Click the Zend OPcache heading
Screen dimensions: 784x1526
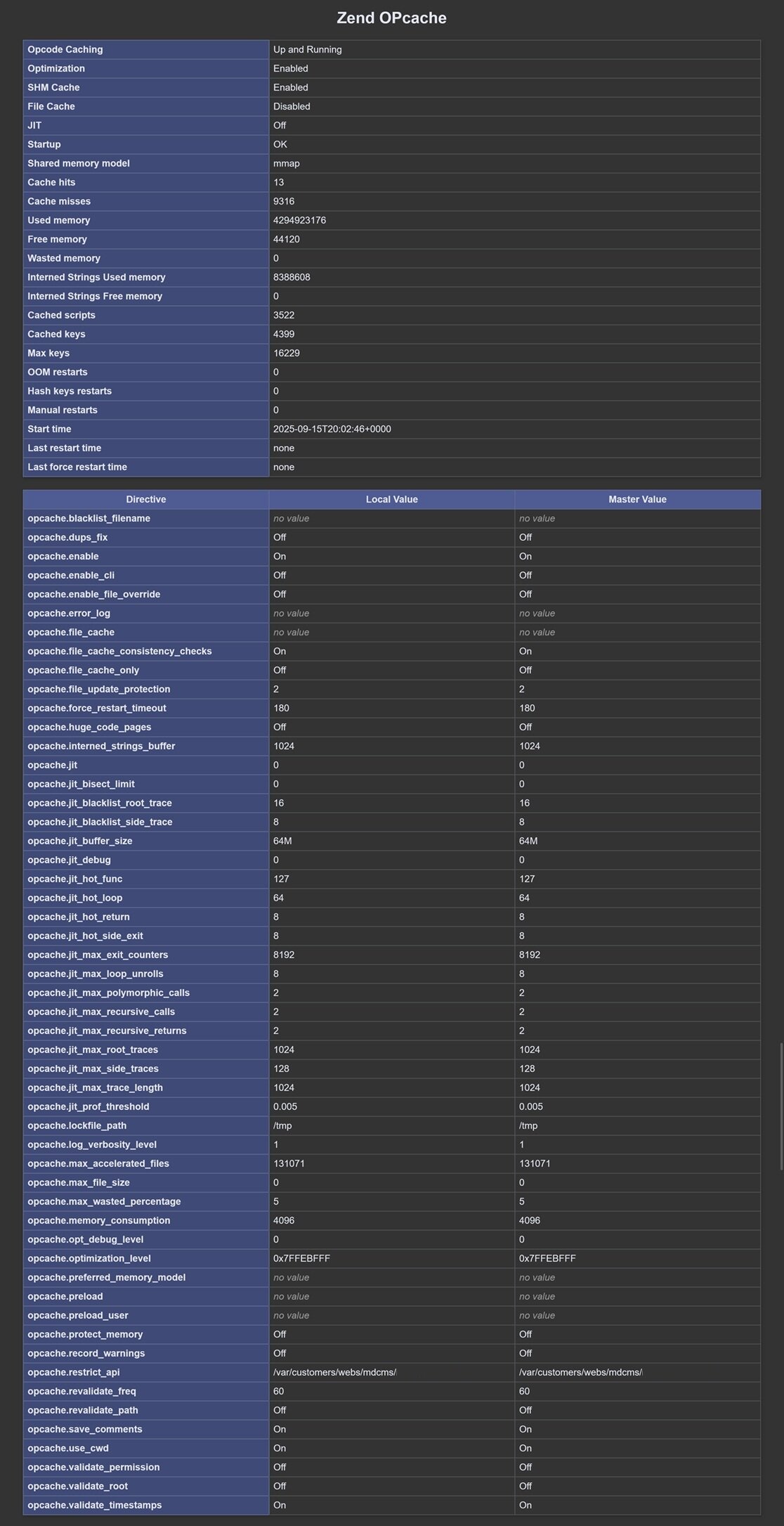click(x=391, y=18)
